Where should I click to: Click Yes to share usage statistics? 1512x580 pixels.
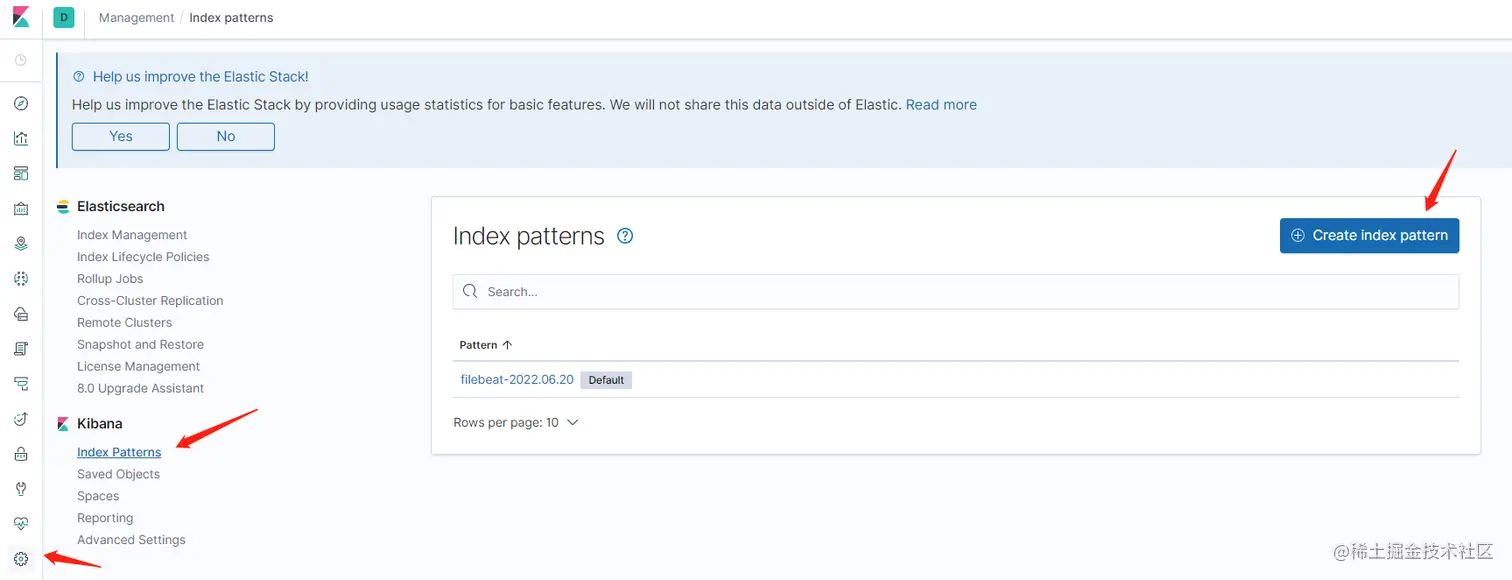click(121, 137)
